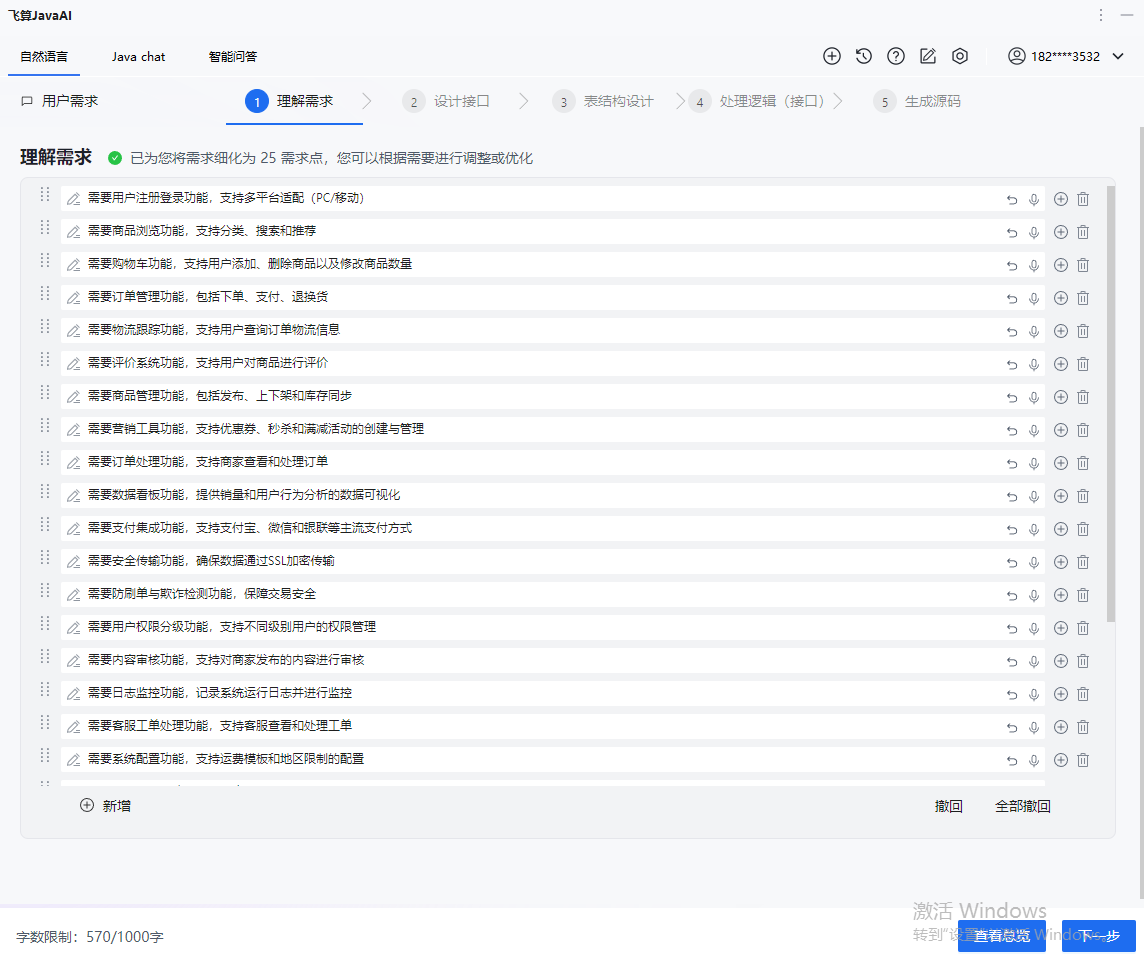The image size is (1144, 955).
Task: Select step 4 处理逻辑（接口）
Action: click(756, 101)
